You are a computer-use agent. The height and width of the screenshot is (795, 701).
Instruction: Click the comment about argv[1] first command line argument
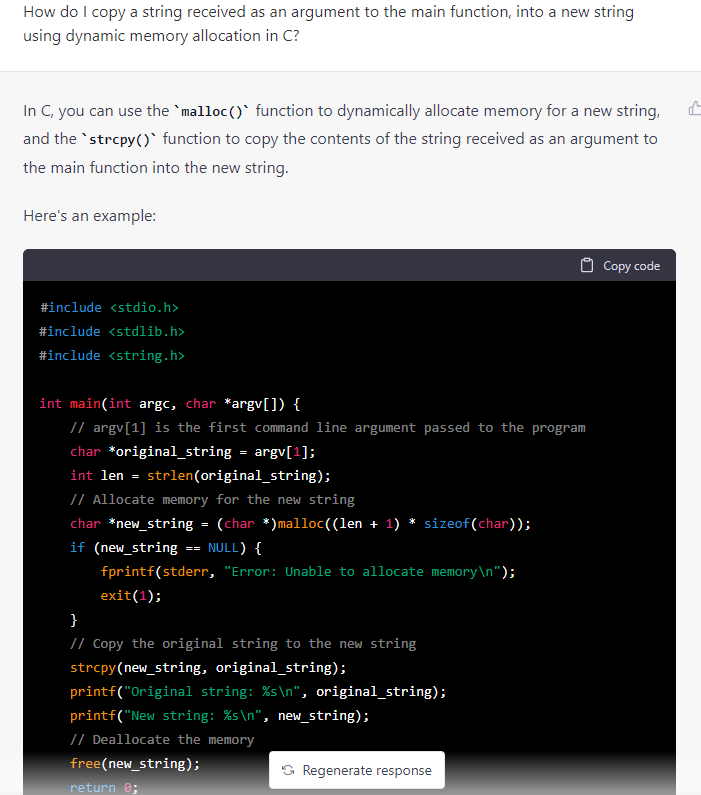(328, 428)
